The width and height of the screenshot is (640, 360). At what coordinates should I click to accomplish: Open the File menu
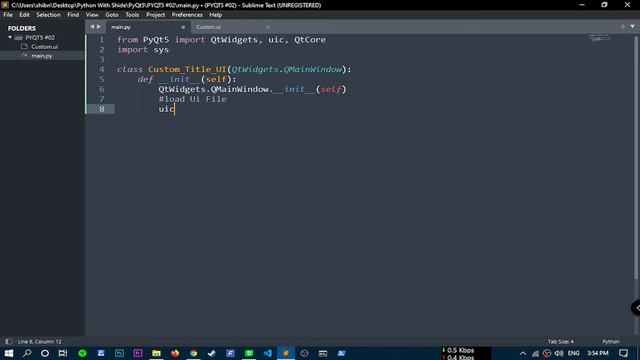tap(8, 15)
